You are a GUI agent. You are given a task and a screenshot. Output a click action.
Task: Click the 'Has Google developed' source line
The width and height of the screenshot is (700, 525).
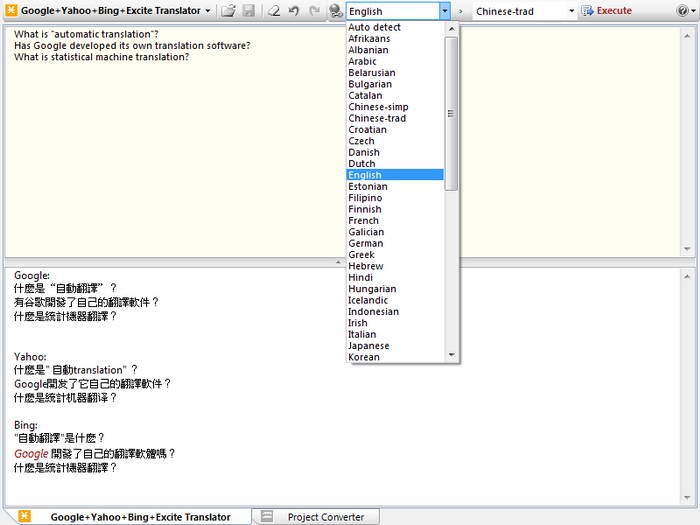pos(132,46)
